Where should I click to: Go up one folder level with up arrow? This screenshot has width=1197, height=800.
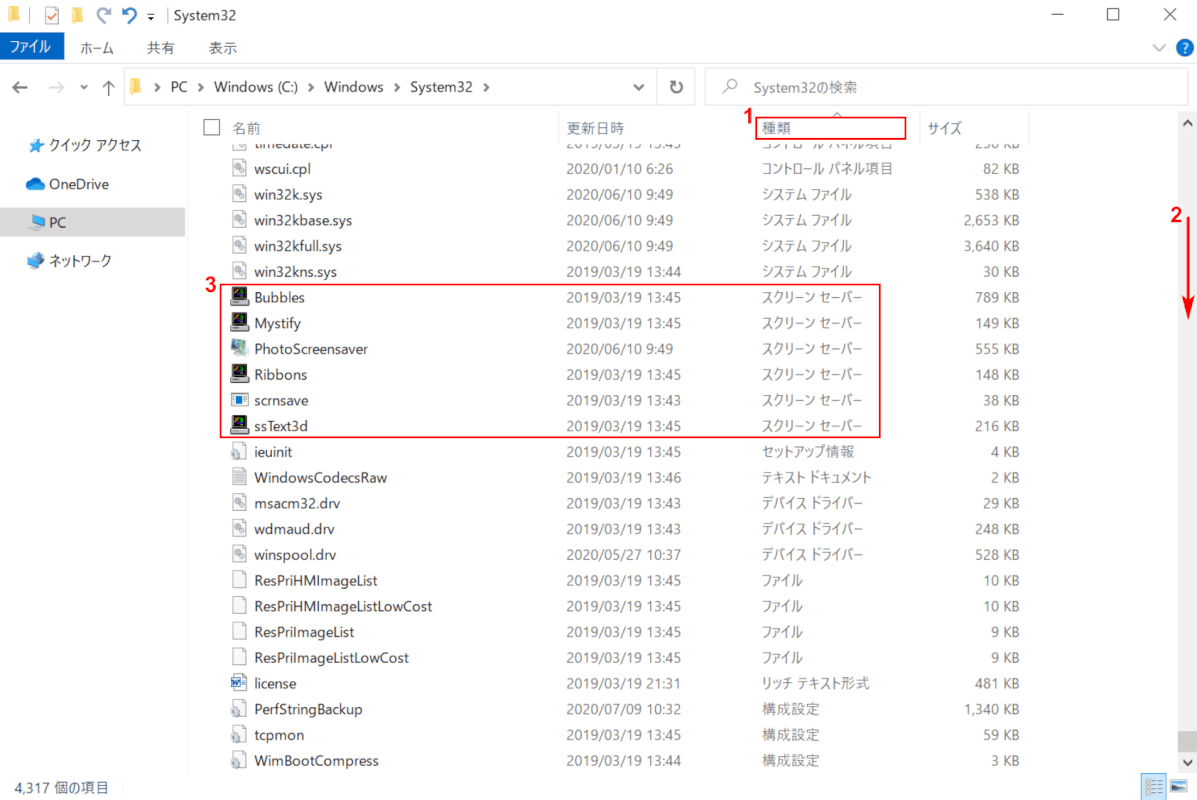point(108,88)
